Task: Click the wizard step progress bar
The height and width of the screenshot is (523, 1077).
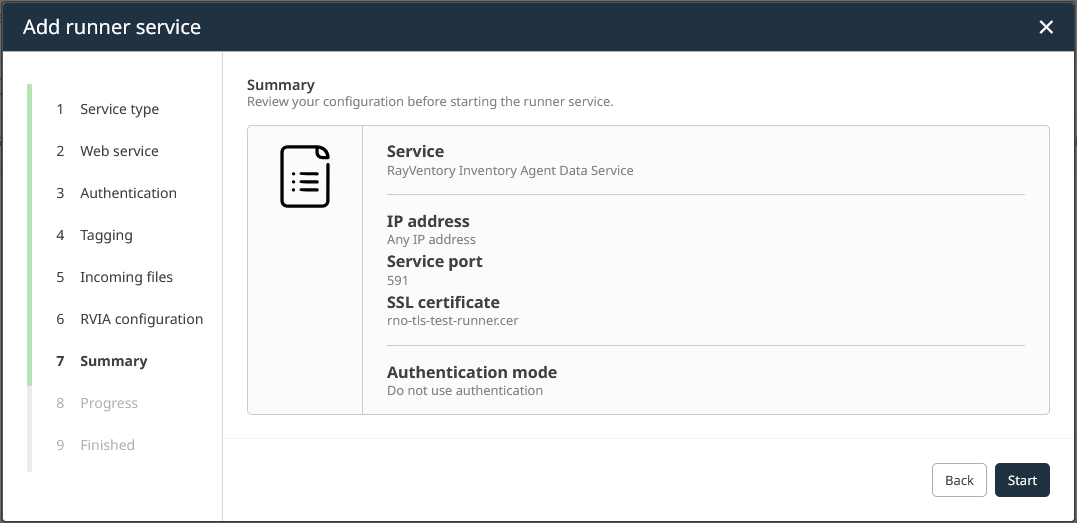Action: click(29, 277)
